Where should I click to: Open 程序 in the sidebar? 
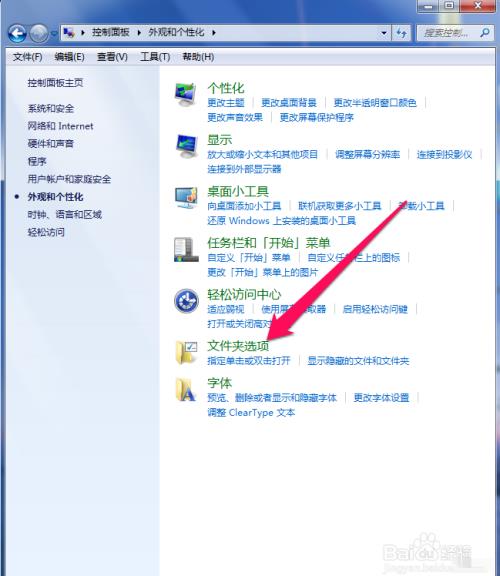(x=37, y=161)
